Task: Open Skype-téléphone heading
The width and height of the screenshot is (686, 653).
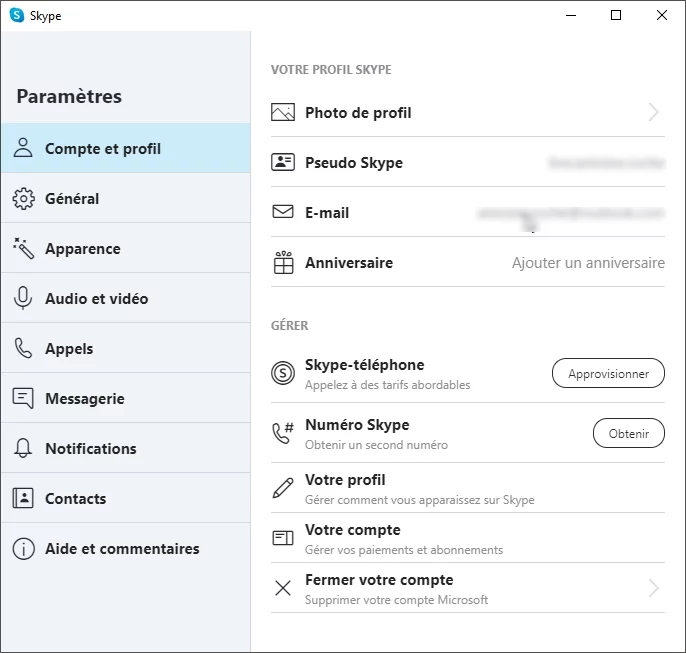Action: [364, 364]
